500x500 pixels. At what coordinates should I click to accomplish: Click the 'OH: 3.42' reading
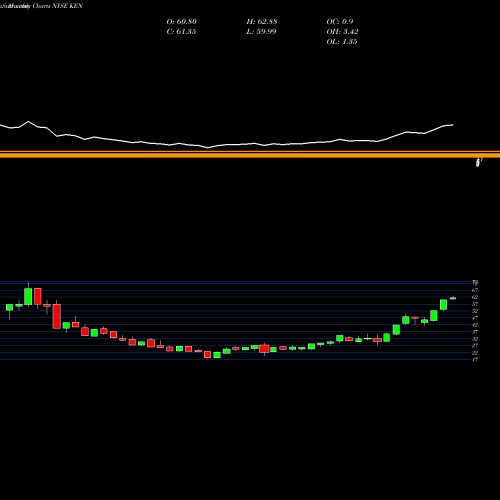pyautogui.click(x=342, y=32)
